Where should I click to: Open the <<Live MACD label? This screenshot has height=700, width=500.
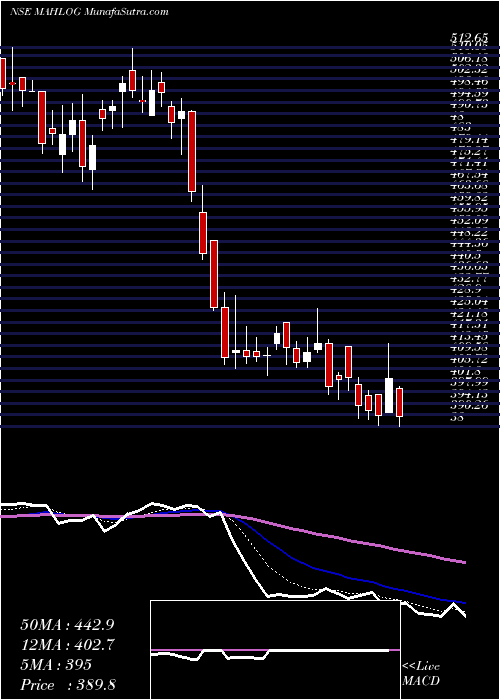coord(421,674)
